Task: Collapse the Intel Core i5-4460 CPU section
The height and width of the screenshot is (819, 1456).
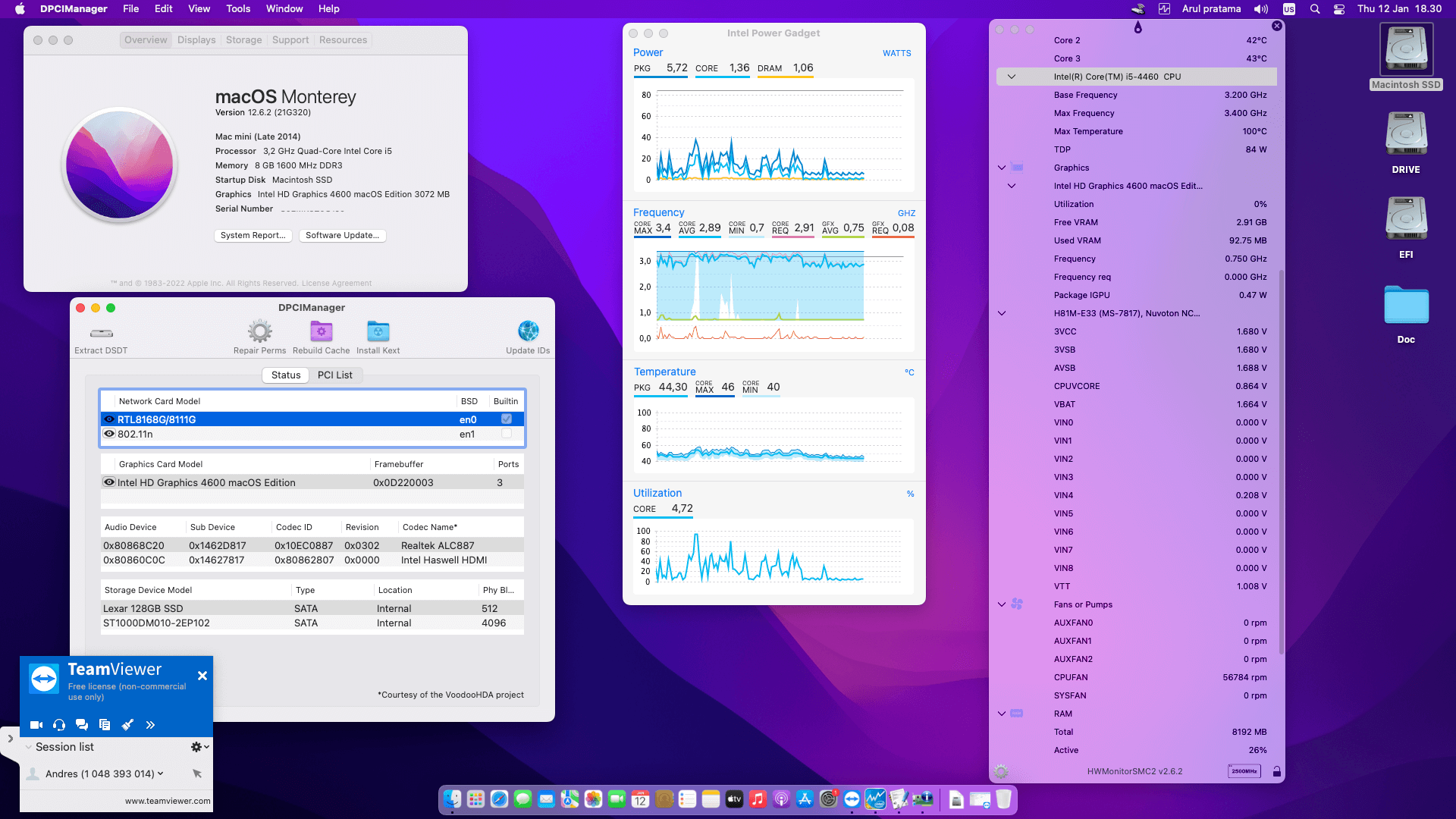Action: point(1012,77)
